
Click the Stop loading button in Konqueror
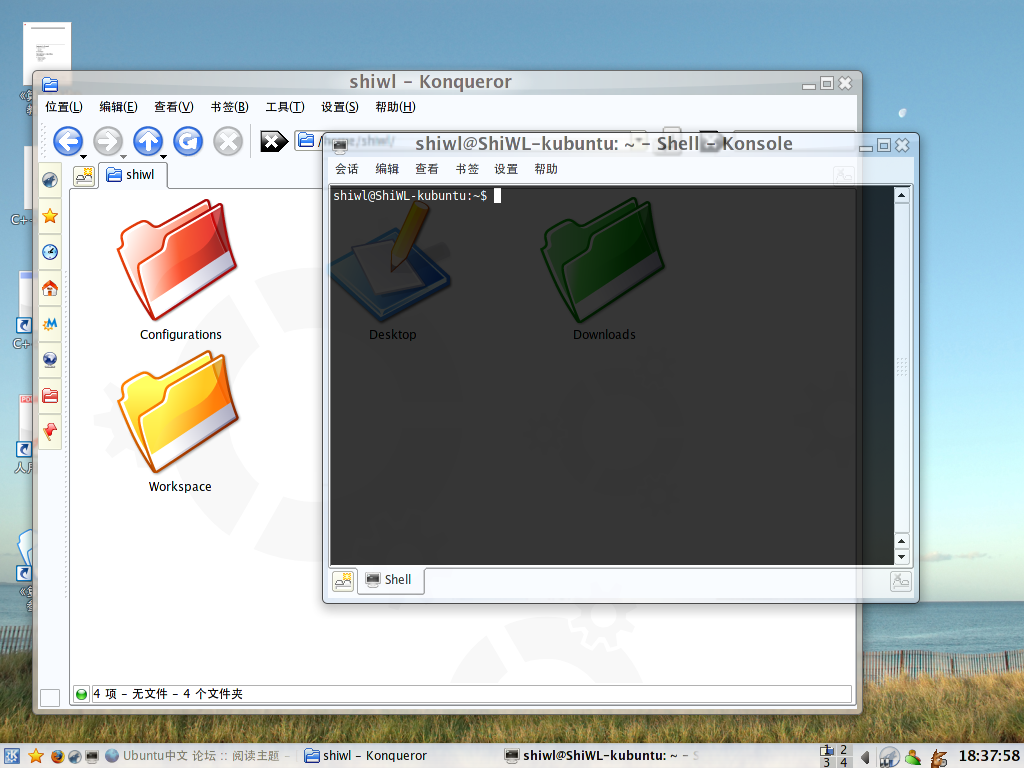point(228,141)
